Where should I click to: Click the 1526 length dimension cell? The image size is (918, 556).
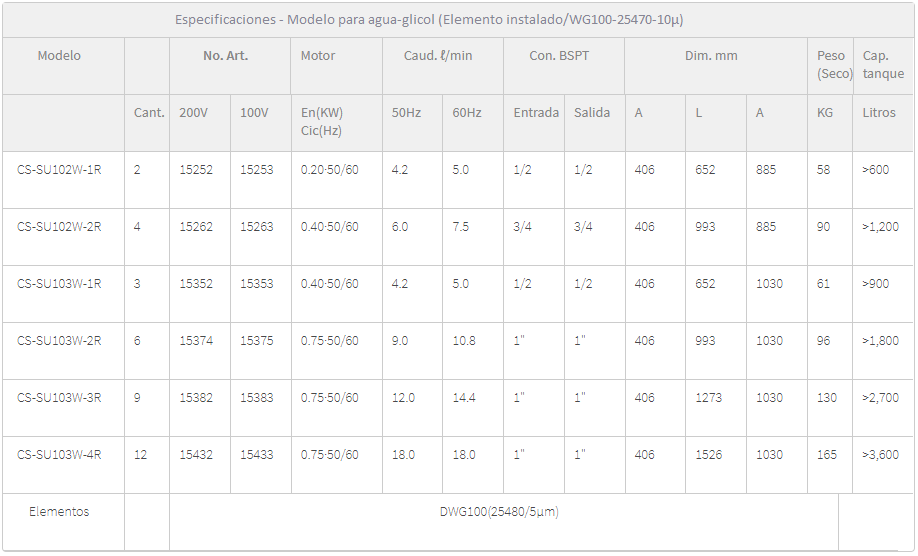(706, 455)
